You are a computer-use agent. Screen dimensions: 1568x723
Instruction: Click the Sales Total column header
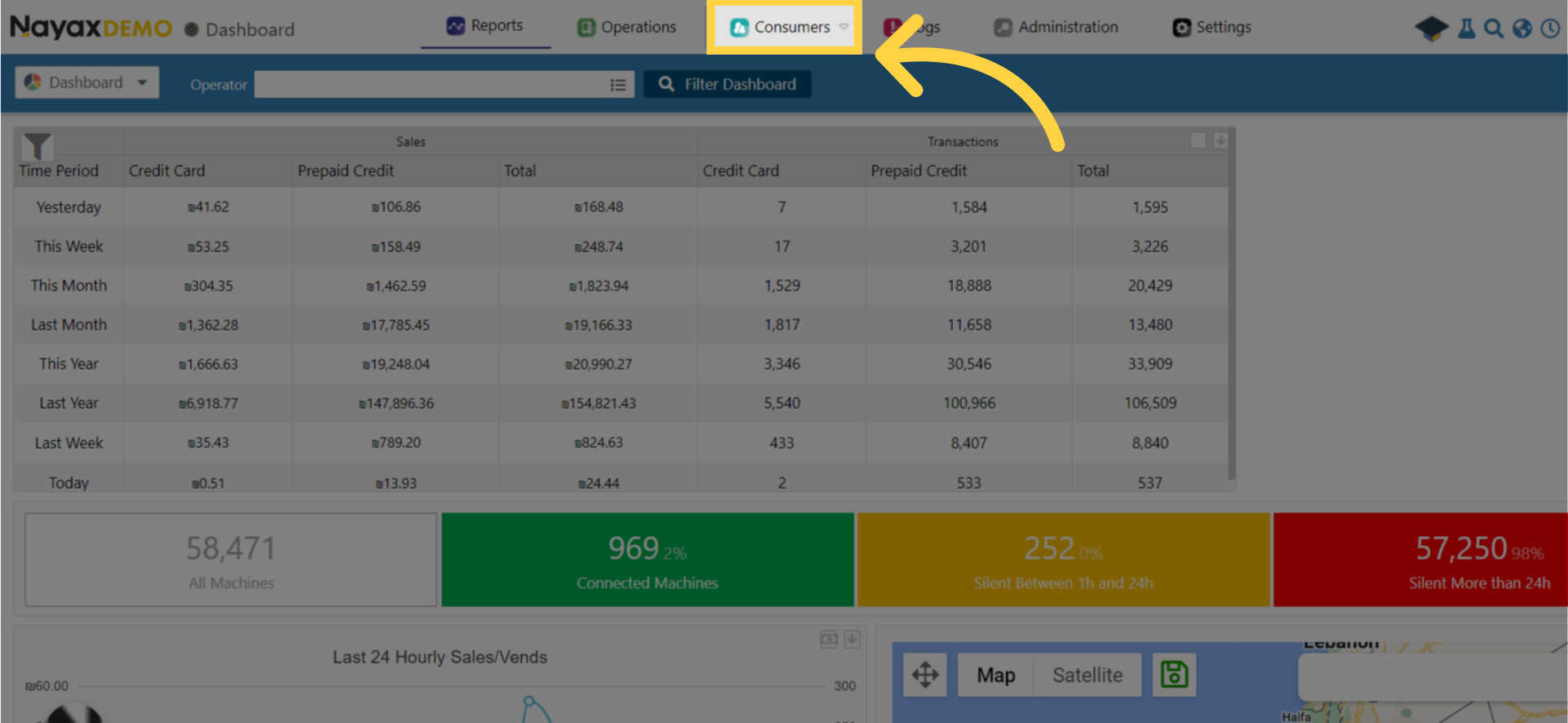click(x=520, y=171)
